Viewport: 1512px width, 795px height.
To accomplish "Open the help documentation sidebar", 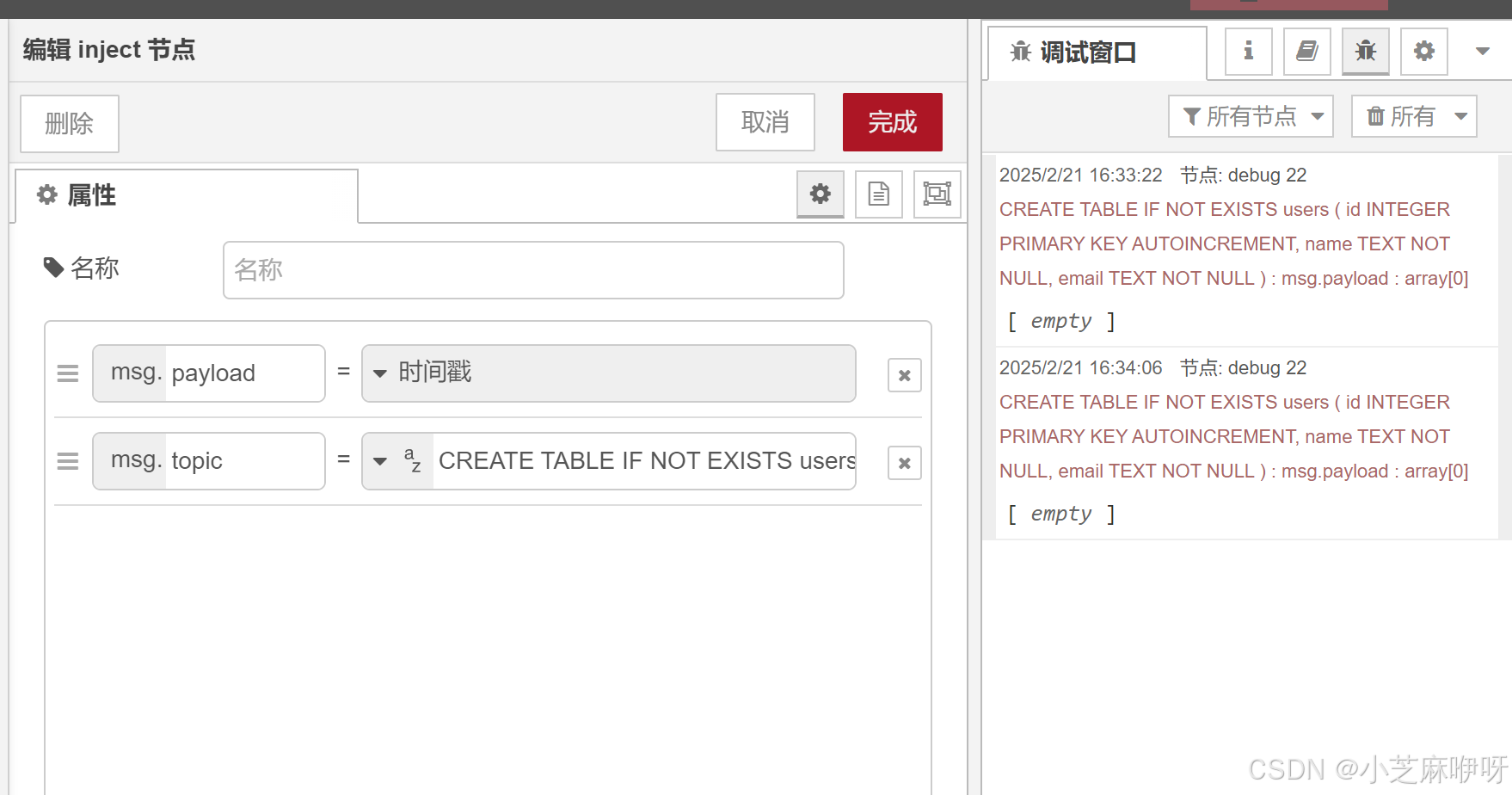I will (1306, 51).
